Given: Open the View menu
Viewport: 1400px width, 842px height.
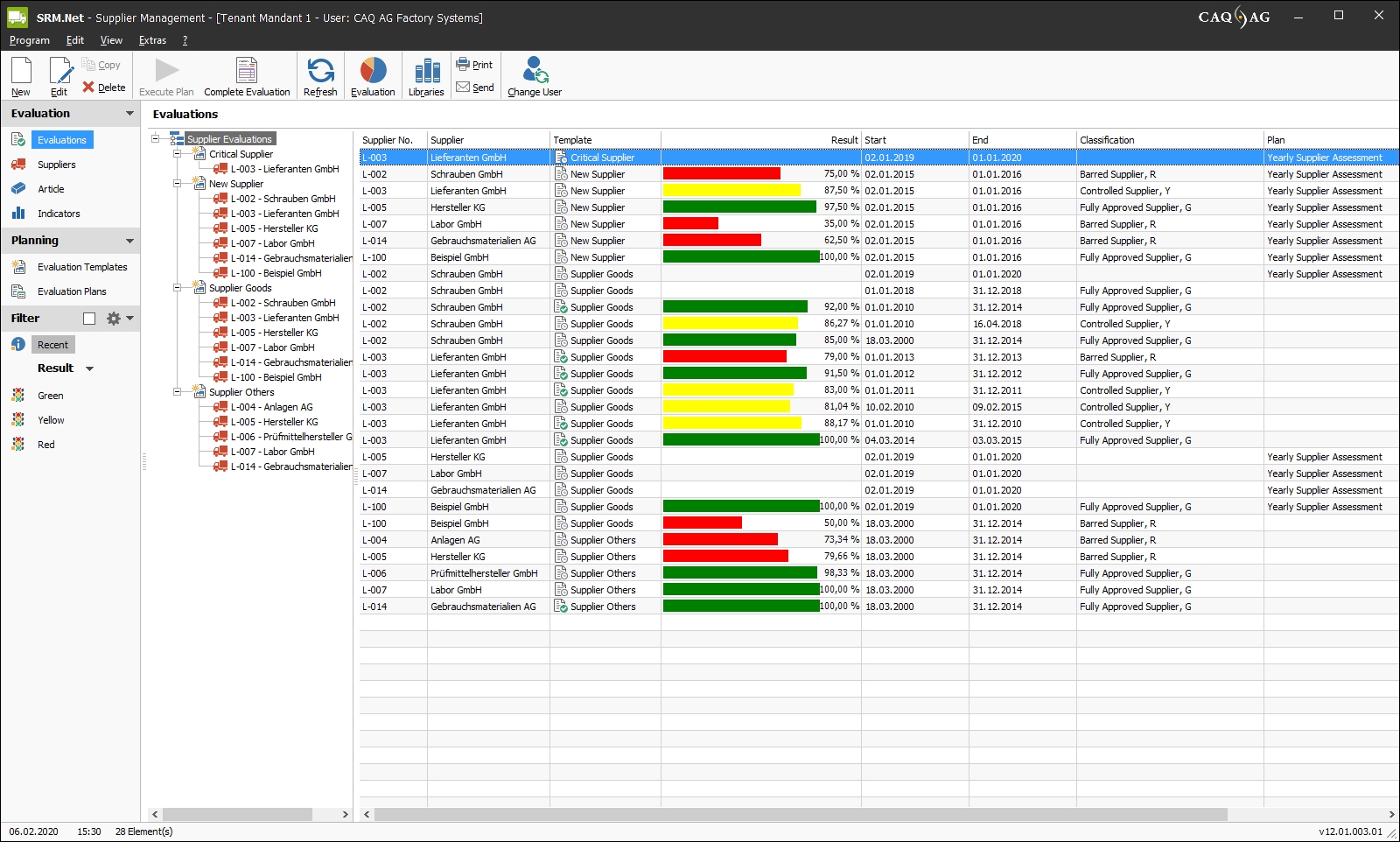Looking at the screenshot, I should click(x=111, y=40).
